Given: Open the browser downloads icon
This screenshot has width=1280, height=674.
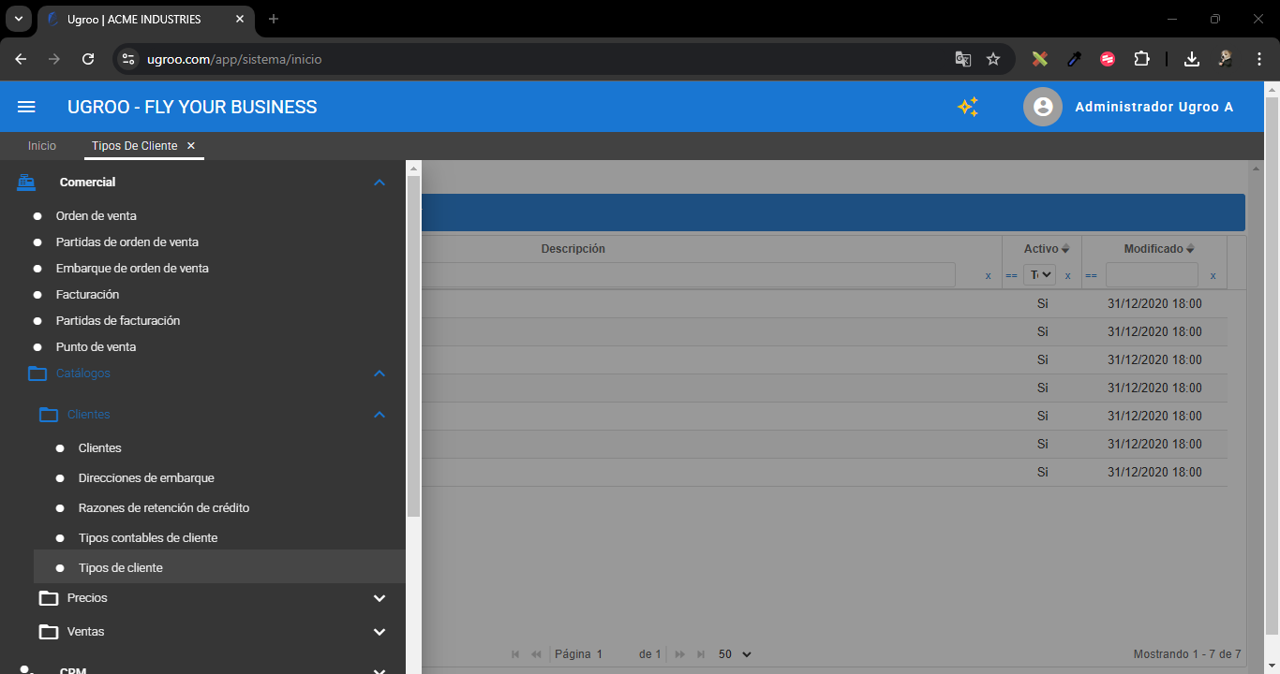Looking at the screenshot, I should click(x=1191, y=59).
